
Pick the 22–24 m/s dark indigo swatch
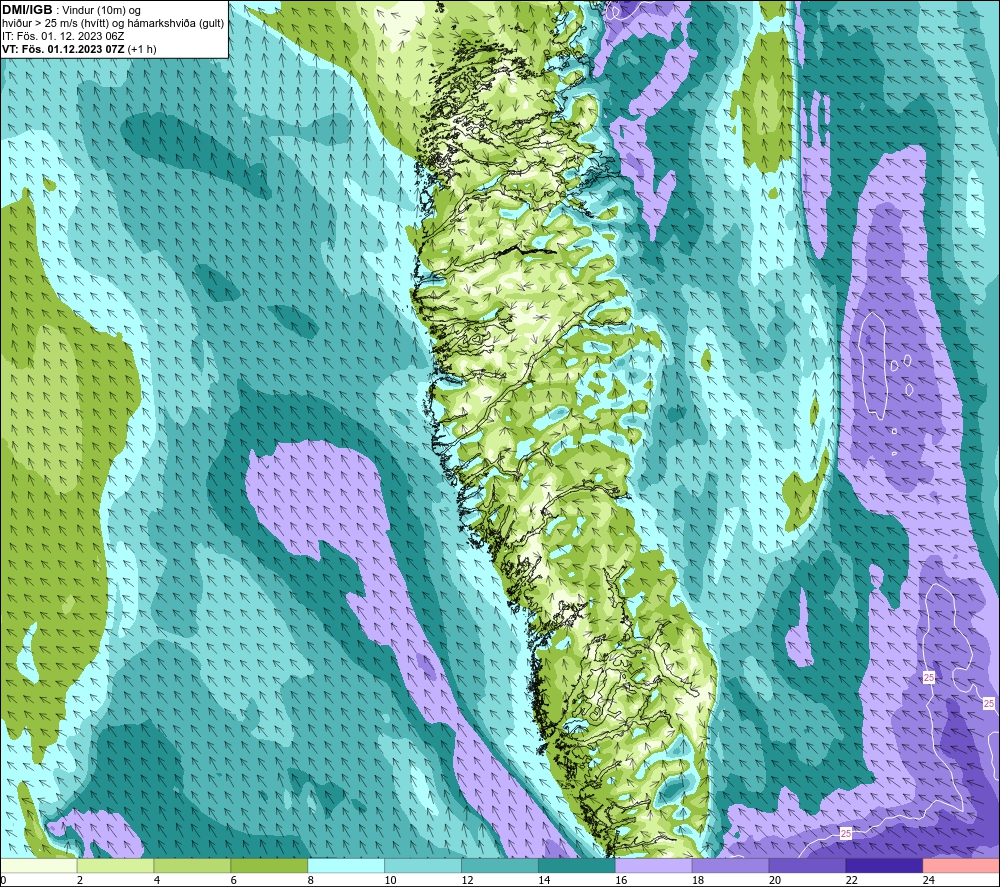(x=885, y=865)
